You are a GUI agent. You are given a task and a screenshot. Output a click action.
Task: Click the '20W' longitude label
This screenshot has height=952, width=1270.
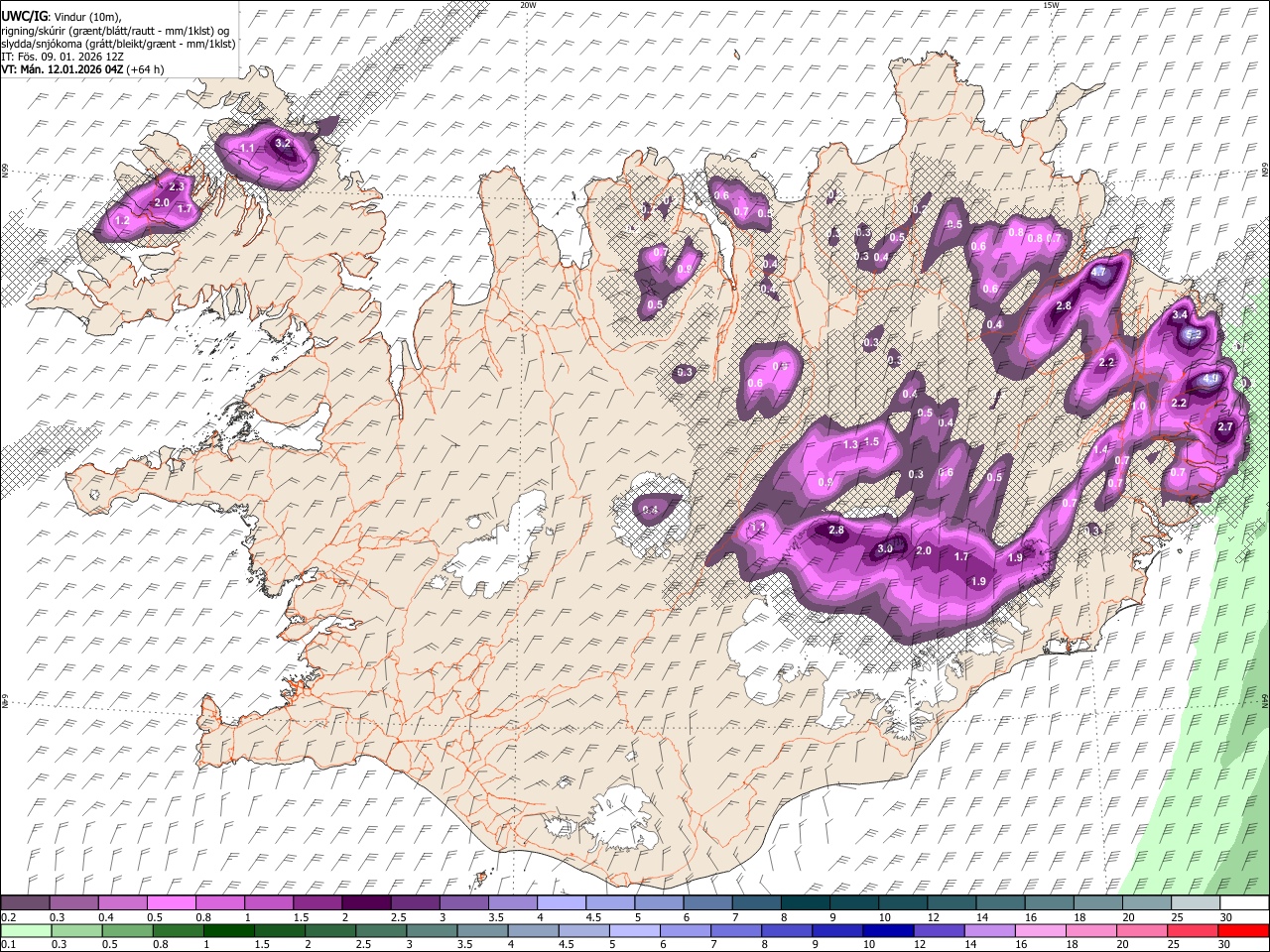point(528,5)
